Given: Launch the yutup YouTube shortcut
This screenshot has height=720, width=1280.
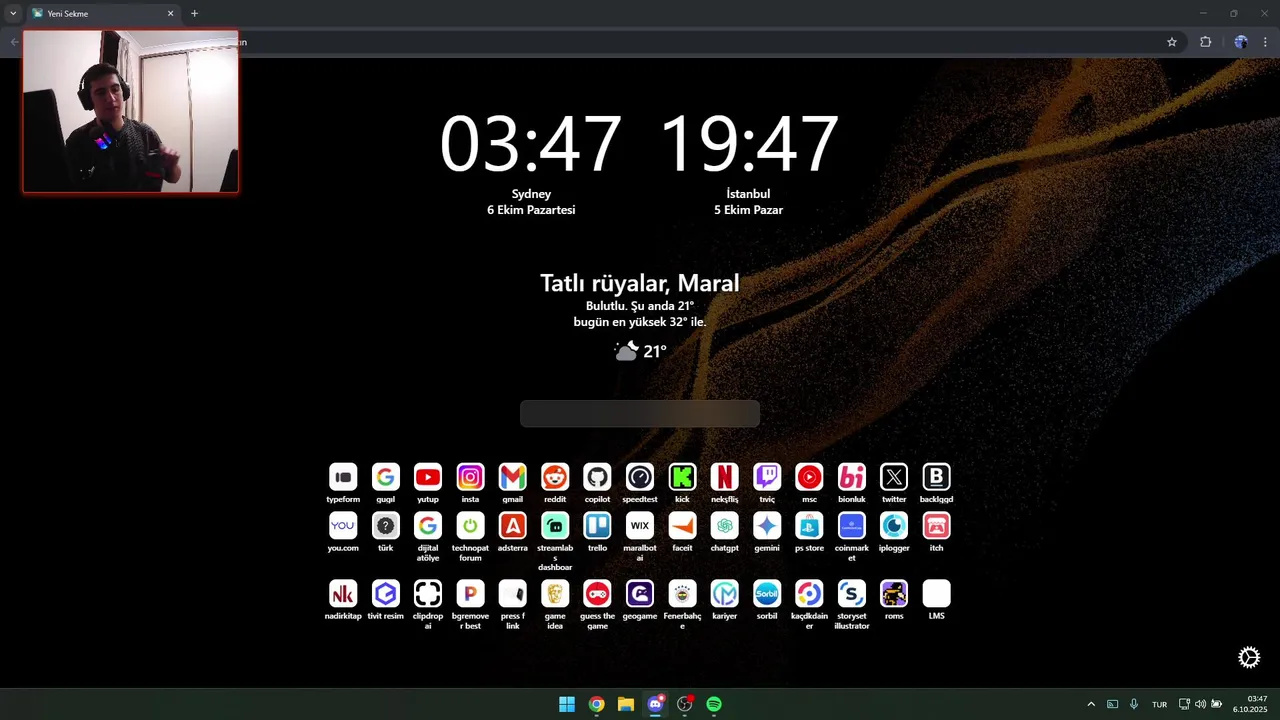Looking at the screenshot, I should click(428, 477).
